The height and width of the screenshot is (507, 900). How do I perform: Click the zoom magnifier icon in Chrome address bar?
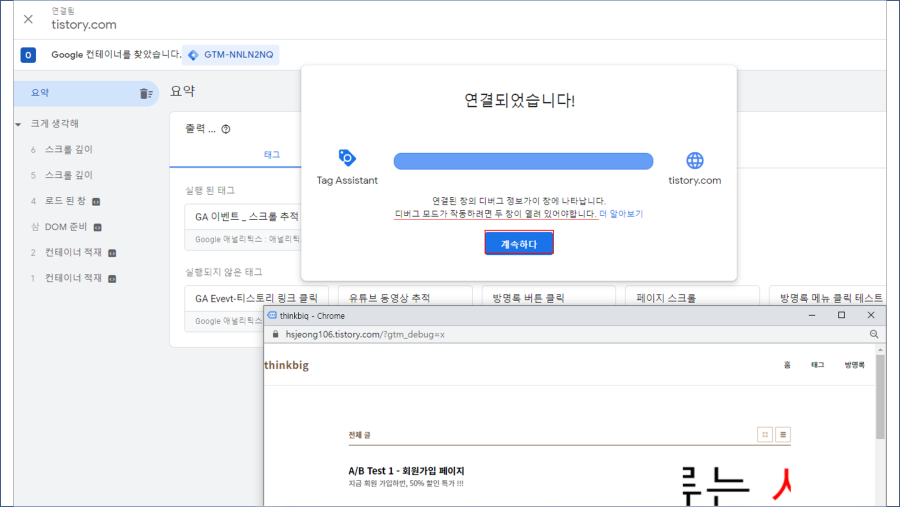[874, 334]
